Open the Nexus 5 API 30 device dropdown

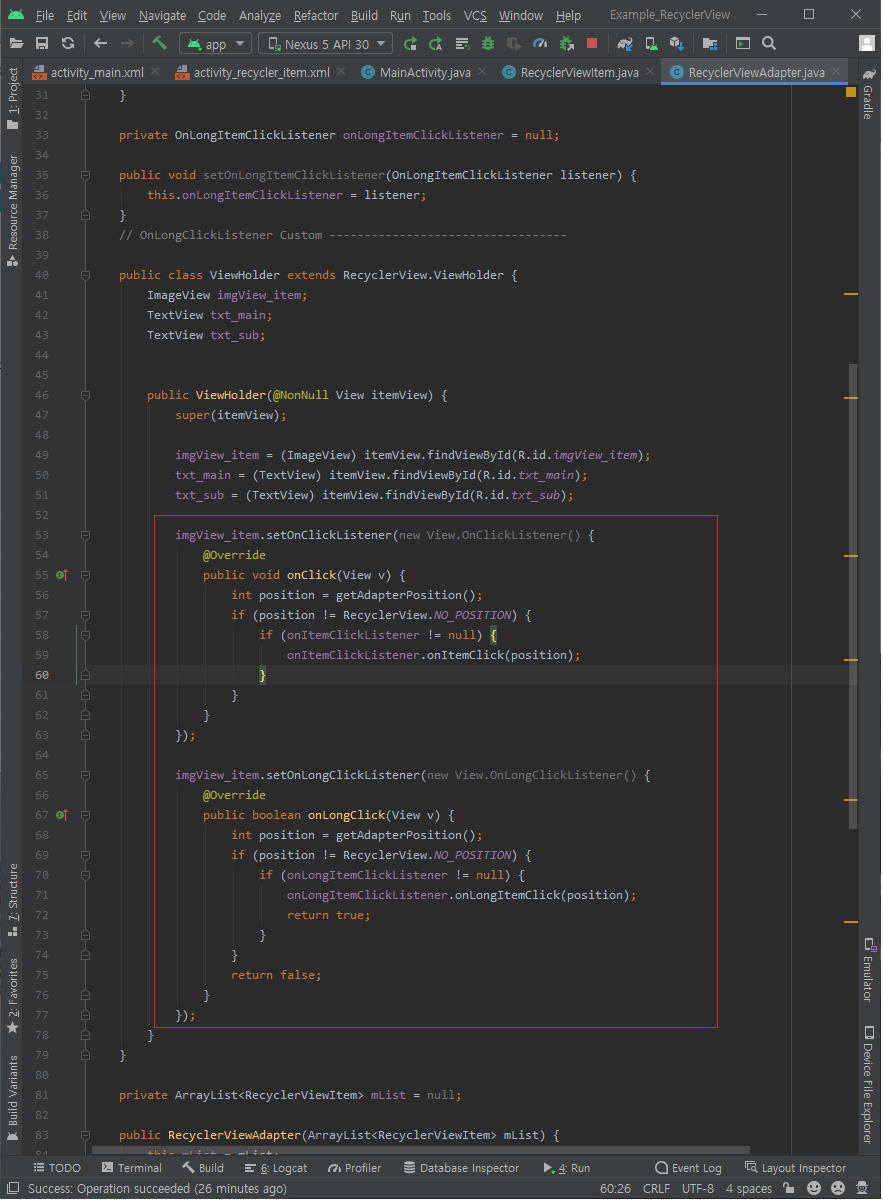[x=326, y=44]
